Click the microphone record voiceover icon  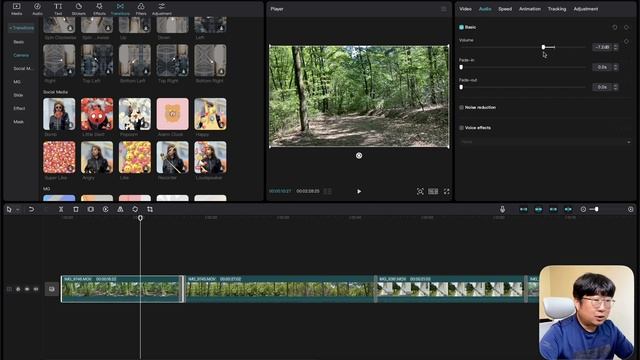[502, 209]
